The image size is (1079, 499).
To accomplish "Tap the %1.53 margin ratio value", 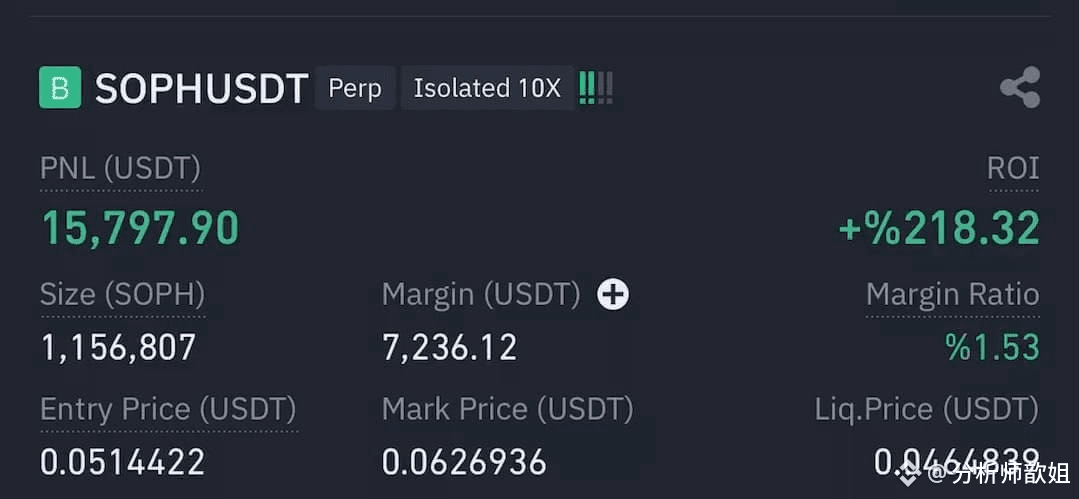I will [993, 348].
